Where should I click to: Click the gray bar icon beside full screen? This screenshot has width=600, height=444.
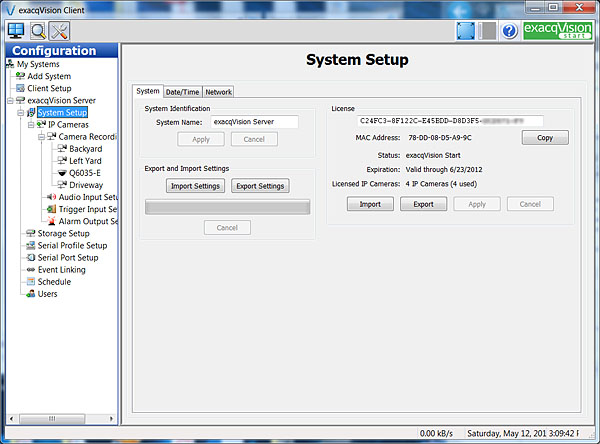[x=488, y=31]
